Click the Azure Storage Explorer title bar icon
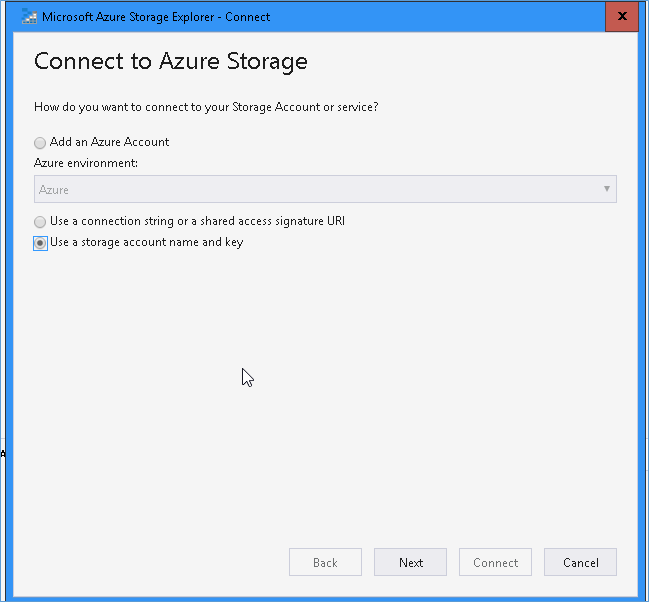This screenshot has height=602, width=649. [29, 17]
